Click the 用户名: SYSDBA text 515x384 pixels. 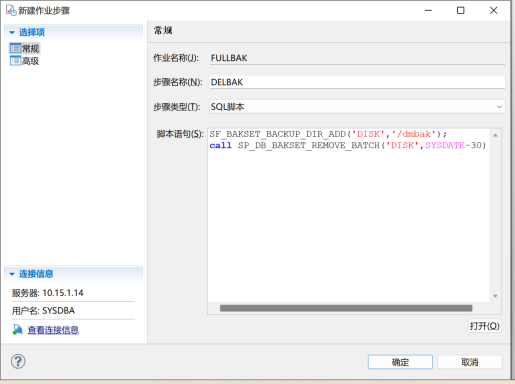[x=43, y=311]
